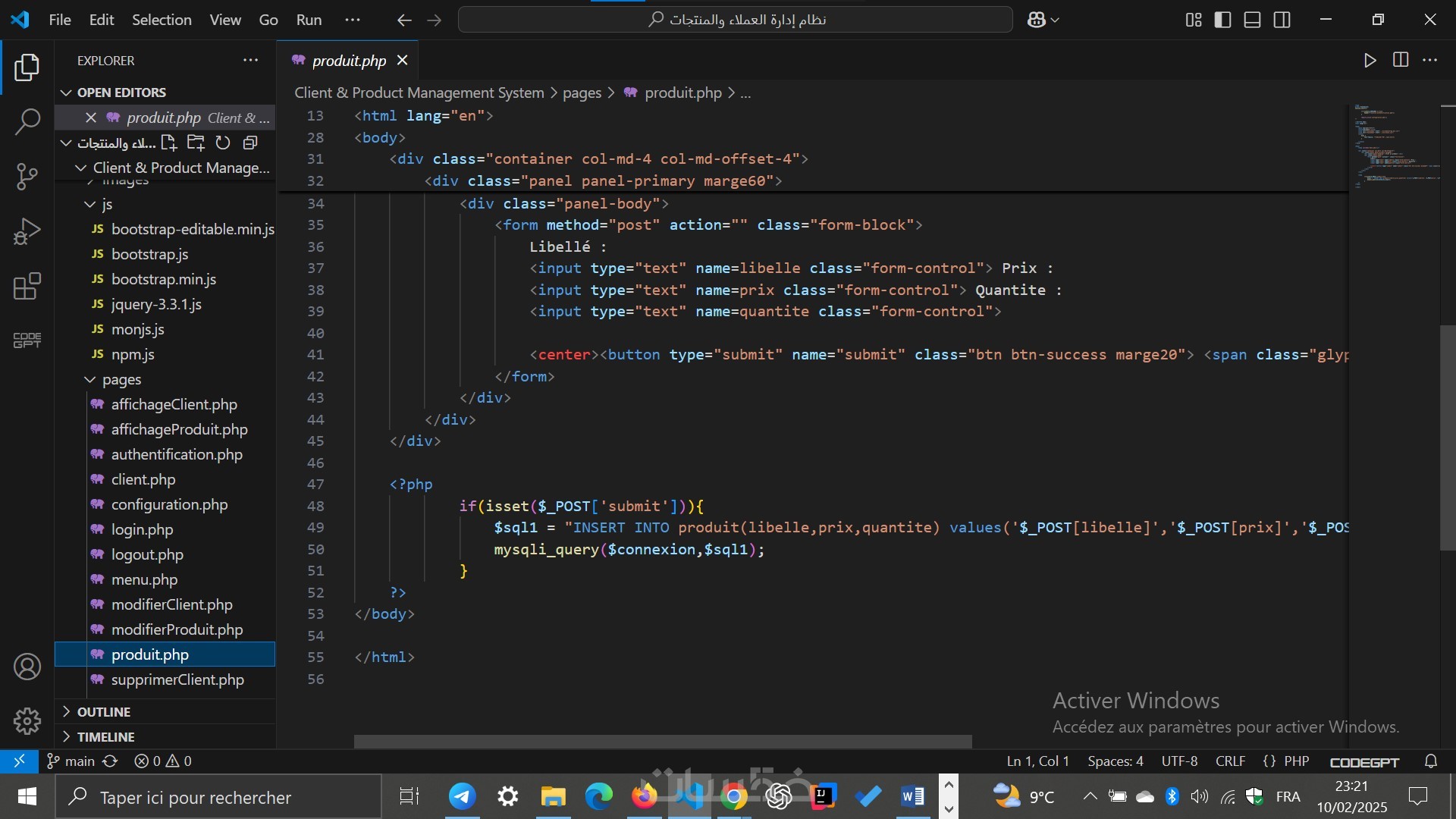Open the Extensions view
The width and height of the screenshot is (1456, 819).
(x=27, y=287)
